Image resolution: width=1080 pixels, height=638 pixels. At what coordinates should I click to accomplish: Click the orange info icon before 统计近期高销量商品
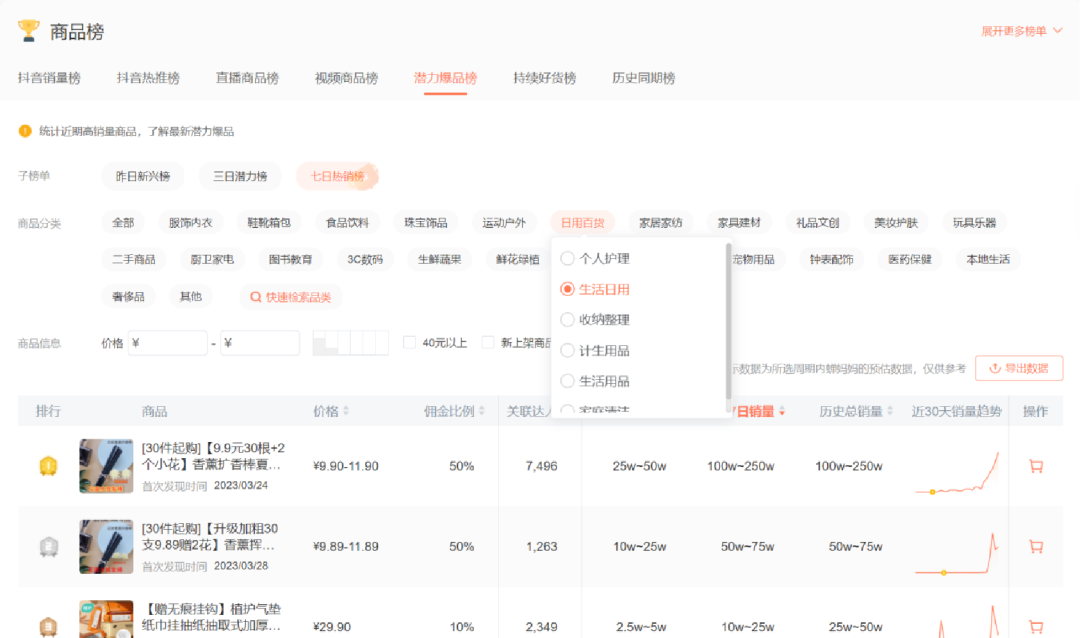(x=25, y=131)
